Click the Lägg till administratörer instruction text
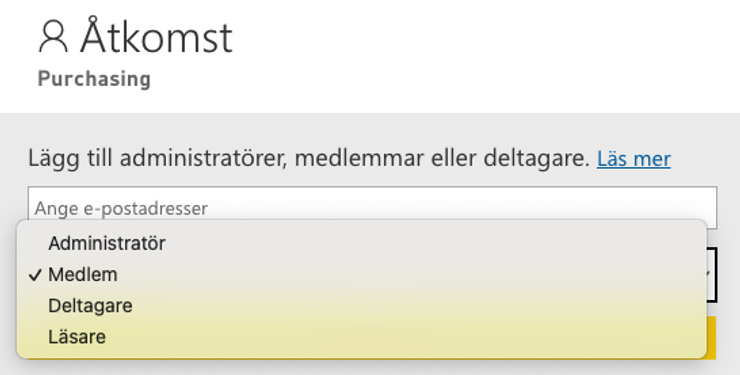This screenshot has height=375, width=740. coord(309,158)
